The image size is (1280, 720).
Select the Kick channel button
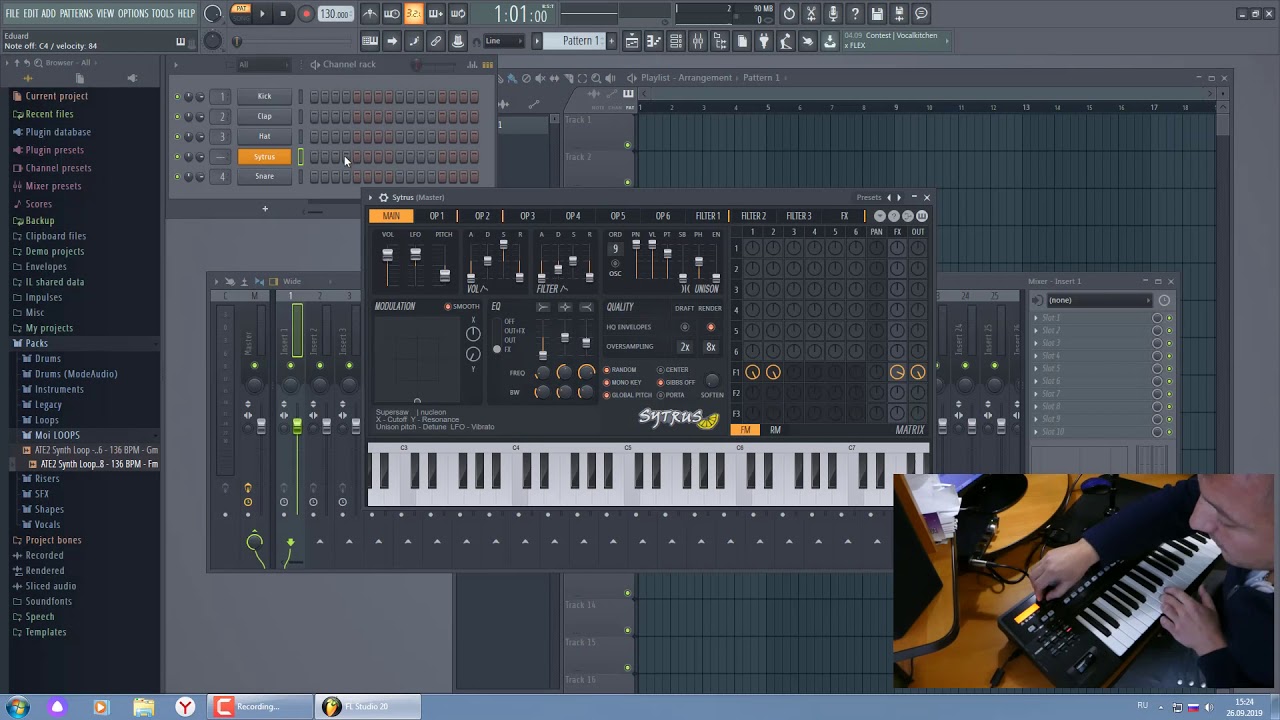click(264, 96)
